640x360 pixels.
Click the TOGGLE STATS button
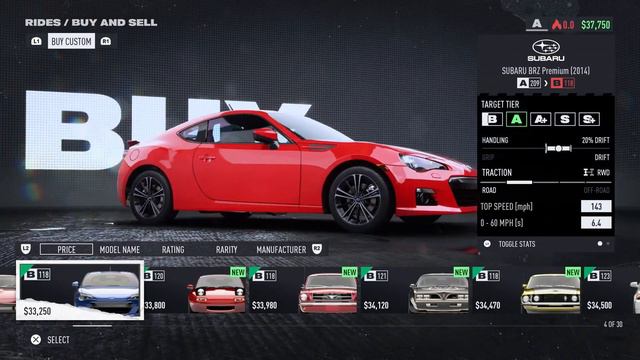pyautogui.click(x=517, y=244)
